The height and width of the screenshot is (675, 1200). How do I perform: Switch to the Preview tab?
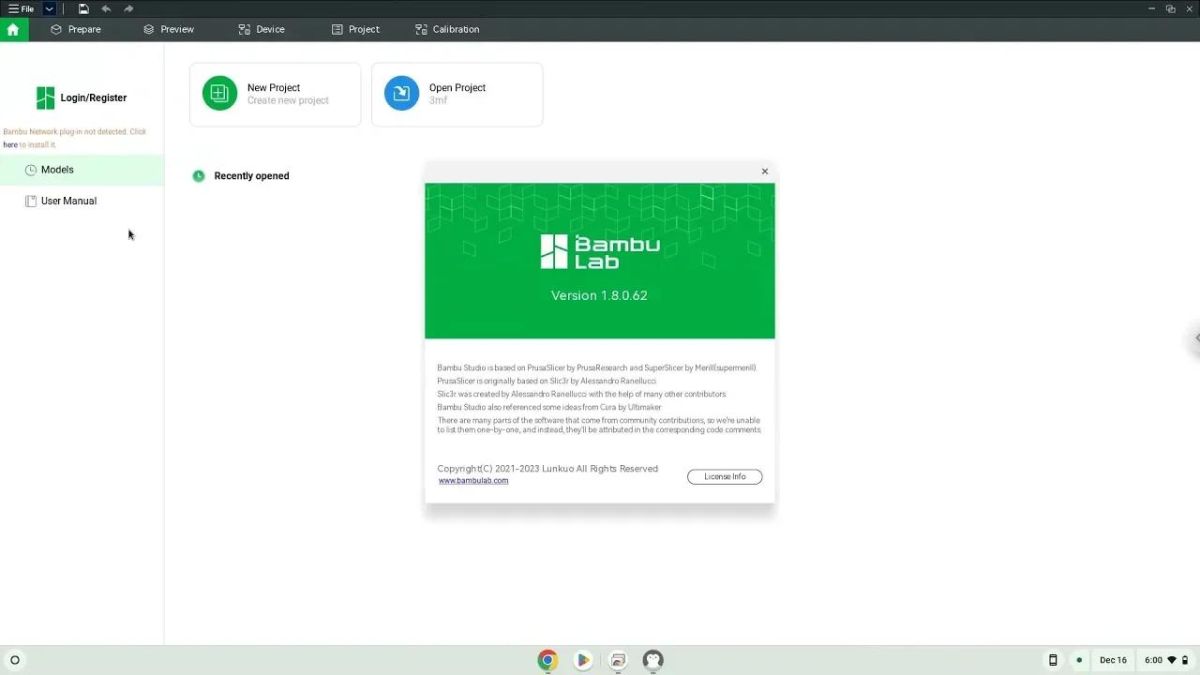tap(168, 29)
